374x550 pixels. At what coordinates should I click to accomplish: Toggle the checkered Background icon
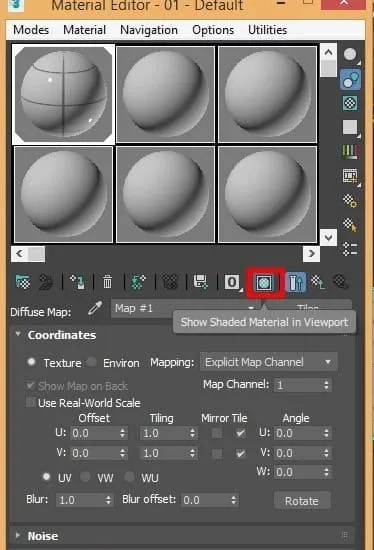tap(350, 103)
